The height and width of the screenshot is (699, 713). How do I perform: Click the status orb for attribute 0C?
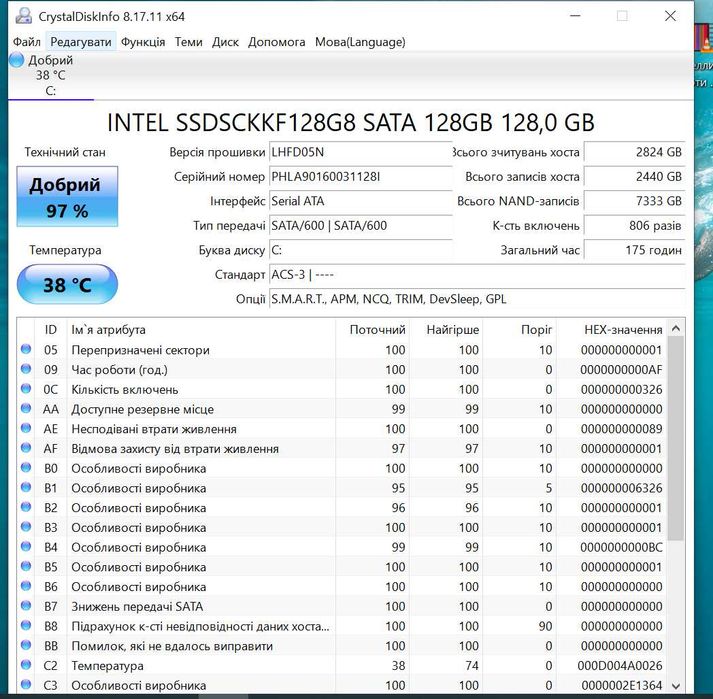click(x=26, y=388)
